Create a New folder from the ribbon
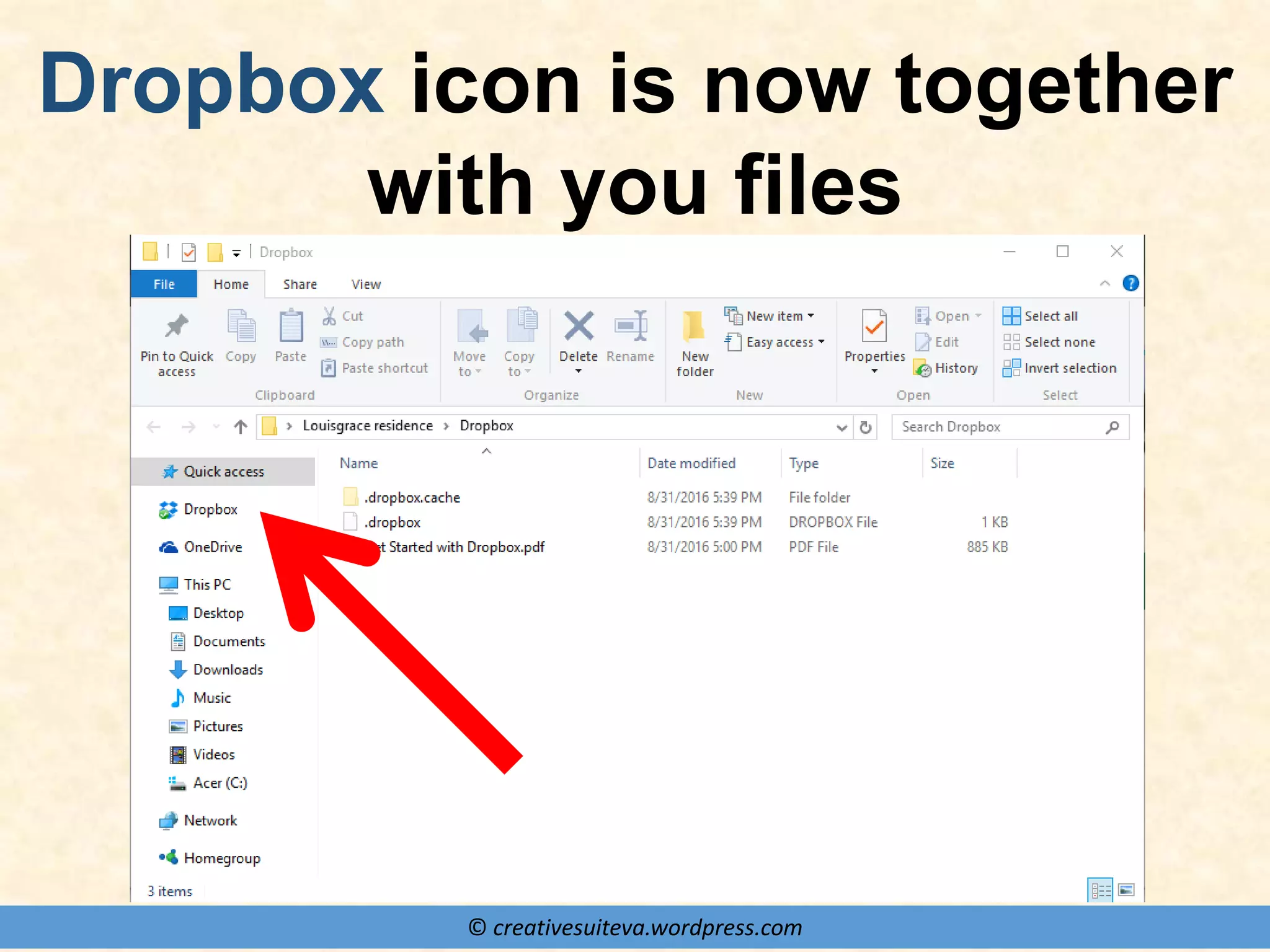1270x952 pixels. click(x=695, y=344)
